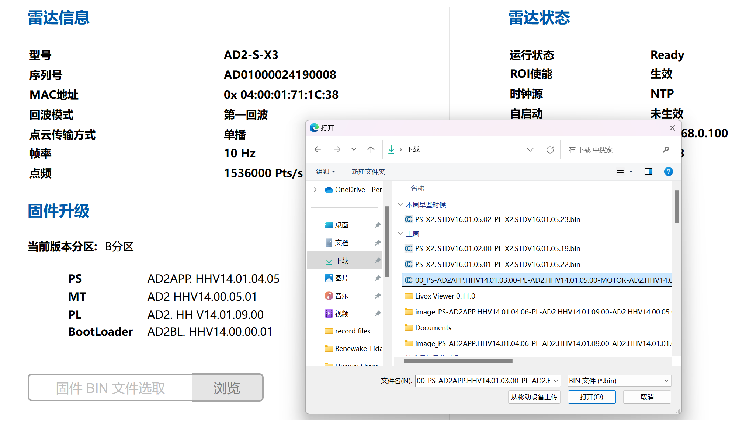The height and width of the screenshot is (437, 748).
Task: Open the Livox Viewer folder
Action: [439, 296]
